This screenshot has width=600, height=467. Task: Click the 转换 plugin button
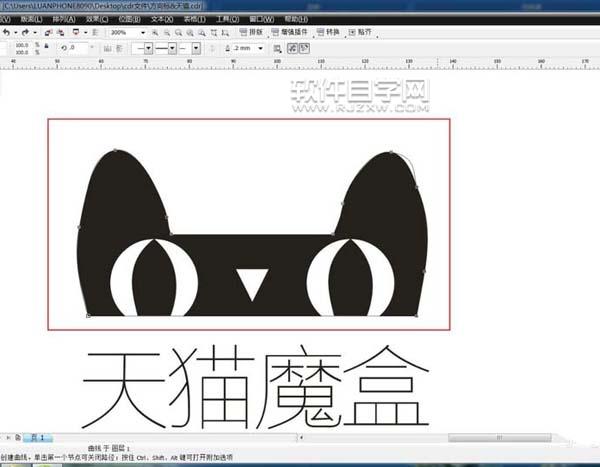tap(329, 32)
